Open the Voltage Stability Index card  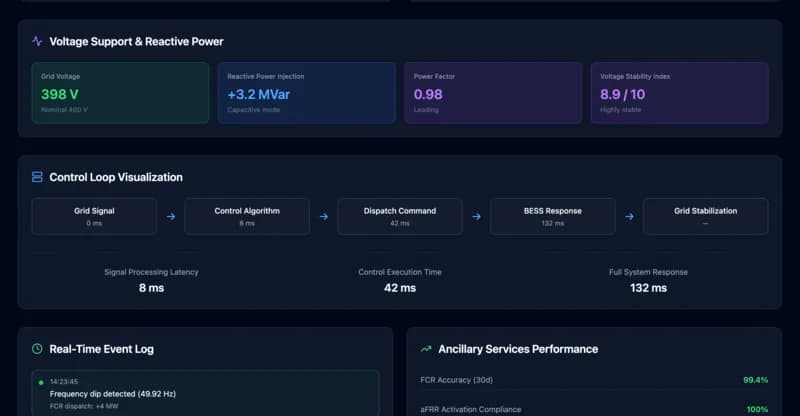[x=679, y=93]
